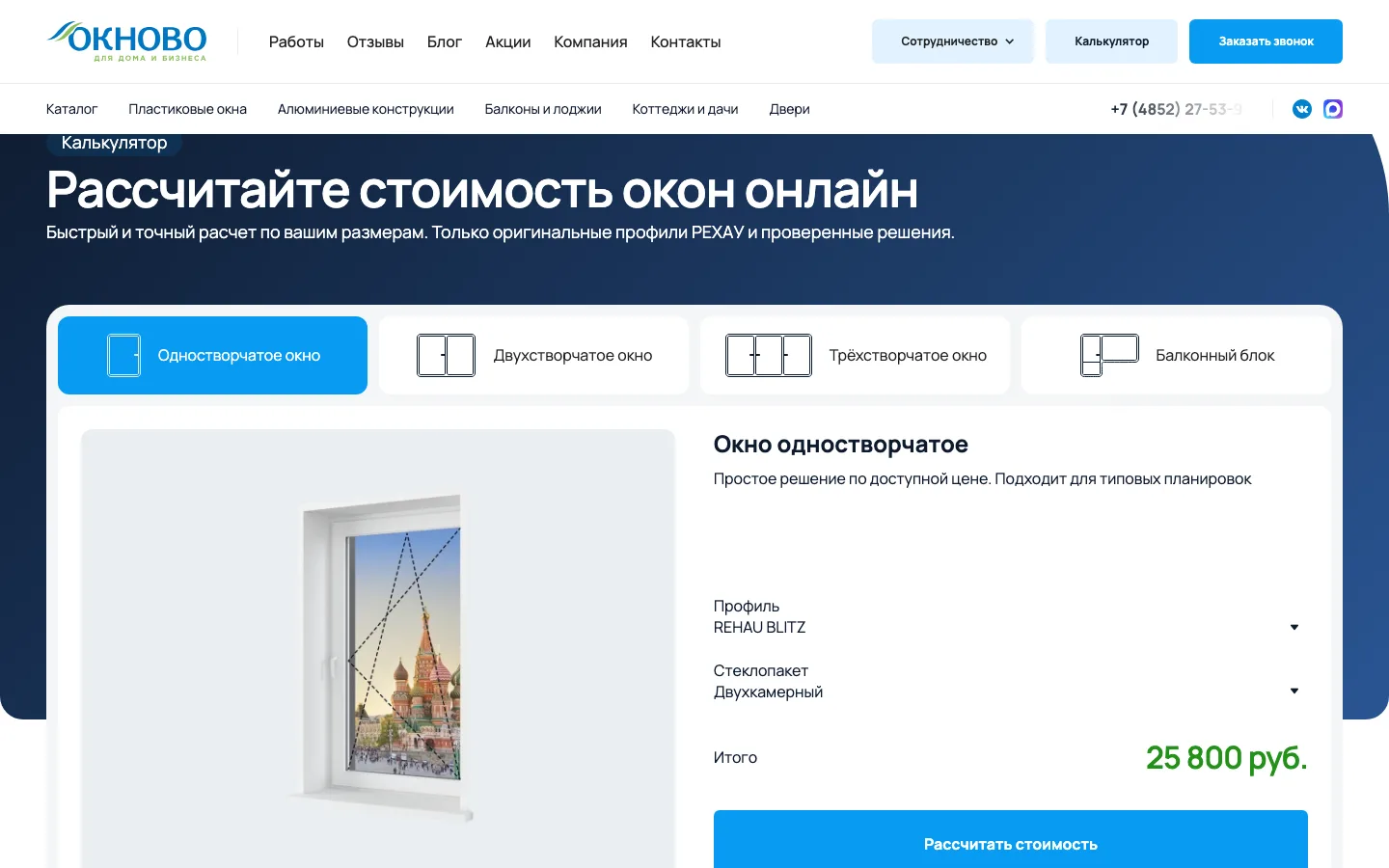Viewport: 1389px width, 868px height.
Task: Open the Двери category
Action: coord(789,109)
